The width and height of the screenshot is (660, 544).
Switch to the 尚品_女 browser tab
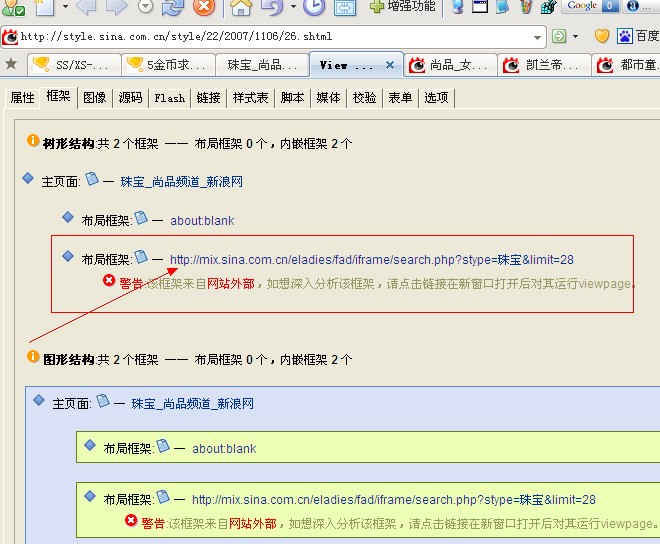click(450, 65)
